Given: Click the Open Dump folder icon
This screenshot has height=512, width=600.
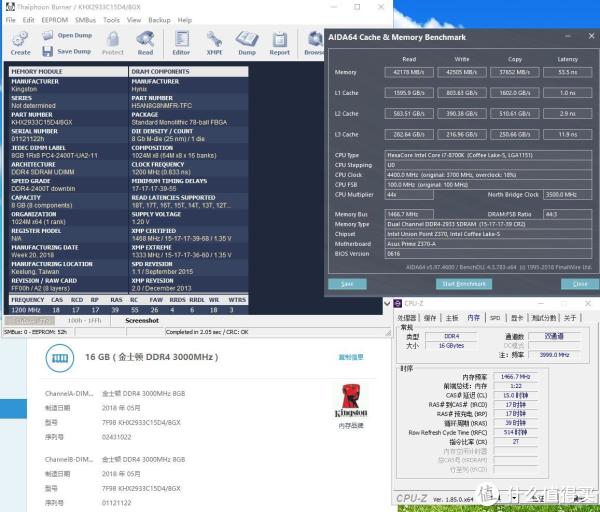Looking at the screenshot, I should click(48, 35).
